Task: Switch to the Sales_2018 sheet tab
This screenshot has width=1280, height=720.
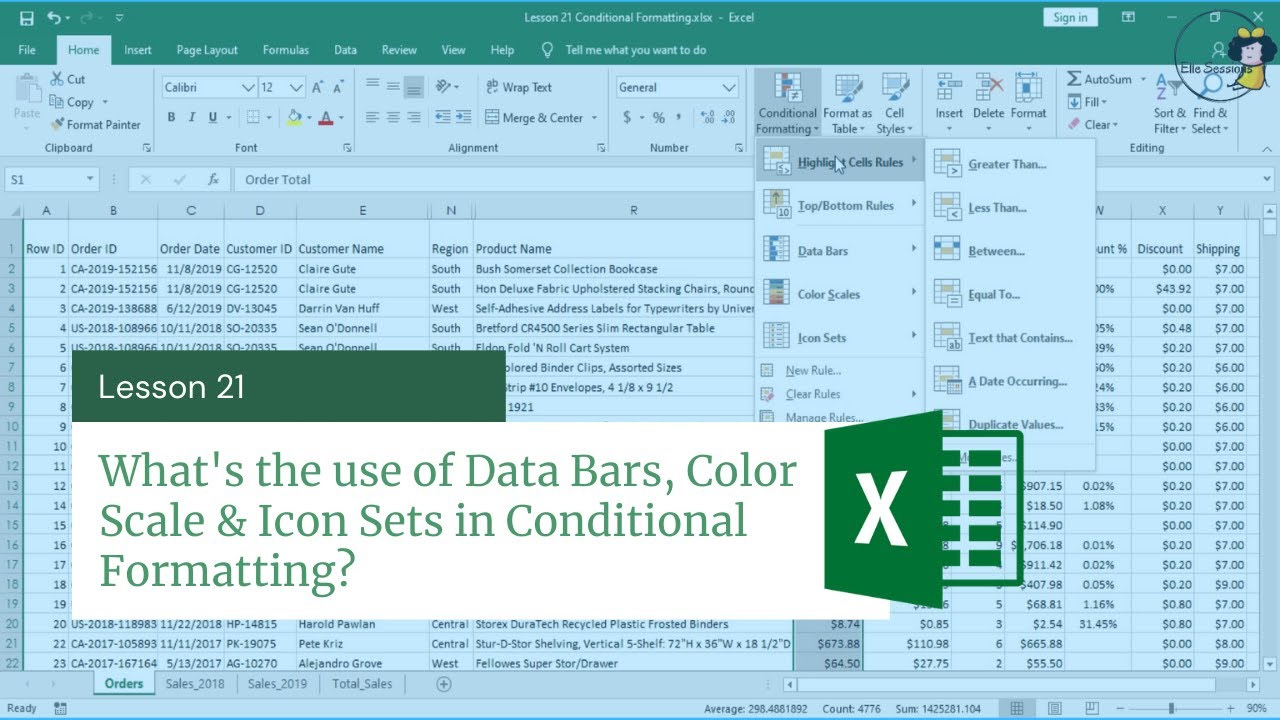Action: click(195, 684)
